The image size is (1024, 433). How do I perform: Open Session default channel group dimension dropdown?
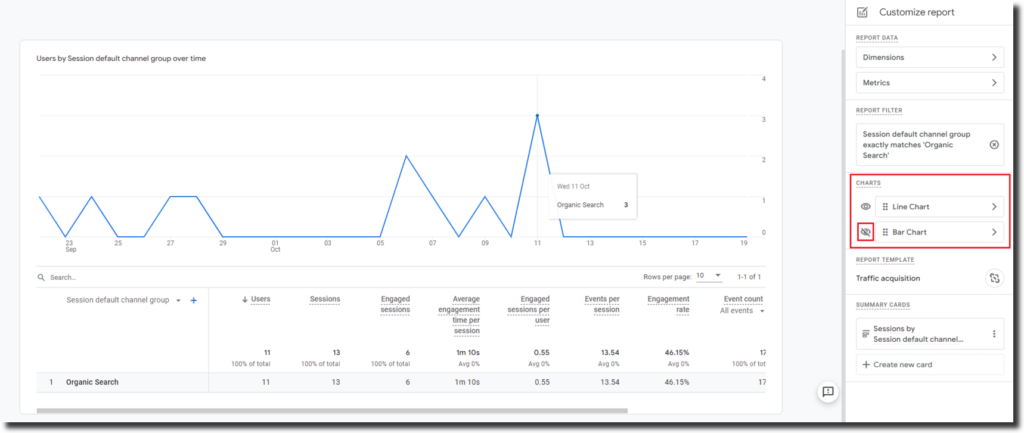pyautogui.click(x=178, y=300)
